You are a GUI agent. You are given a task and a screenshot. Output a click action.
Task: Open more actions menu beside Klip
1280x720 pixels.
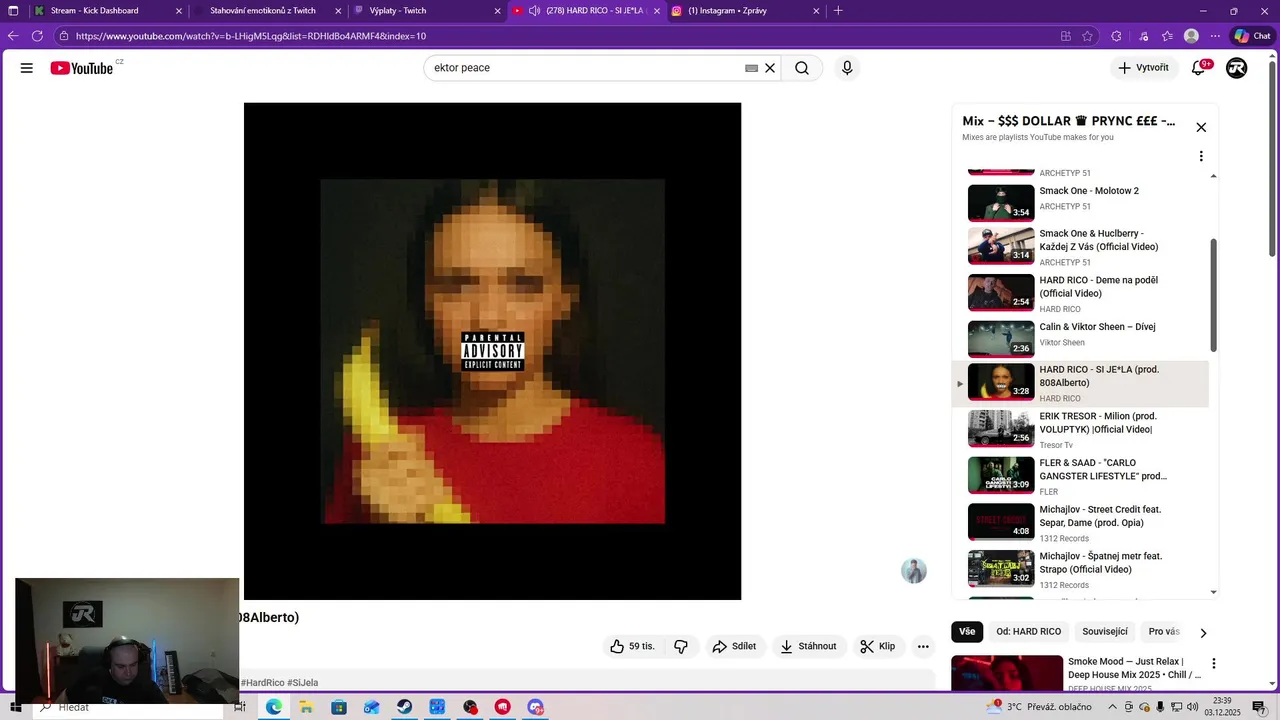[x=923, y=646]
